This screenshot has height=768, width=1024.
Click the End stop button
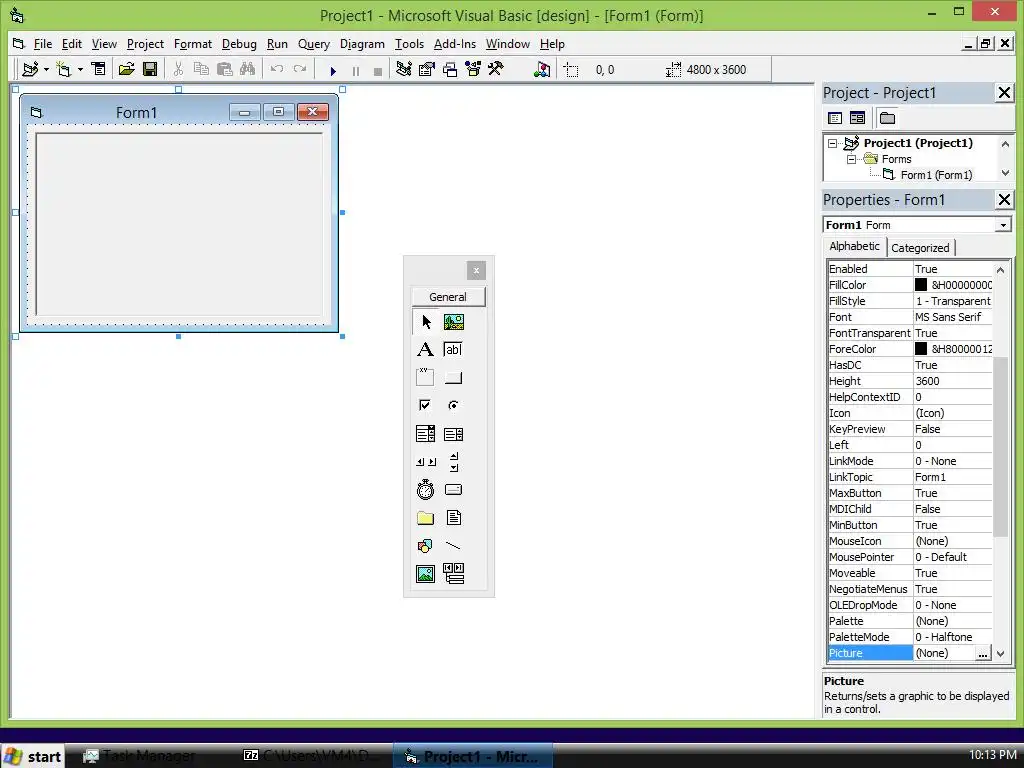[377, 71]
